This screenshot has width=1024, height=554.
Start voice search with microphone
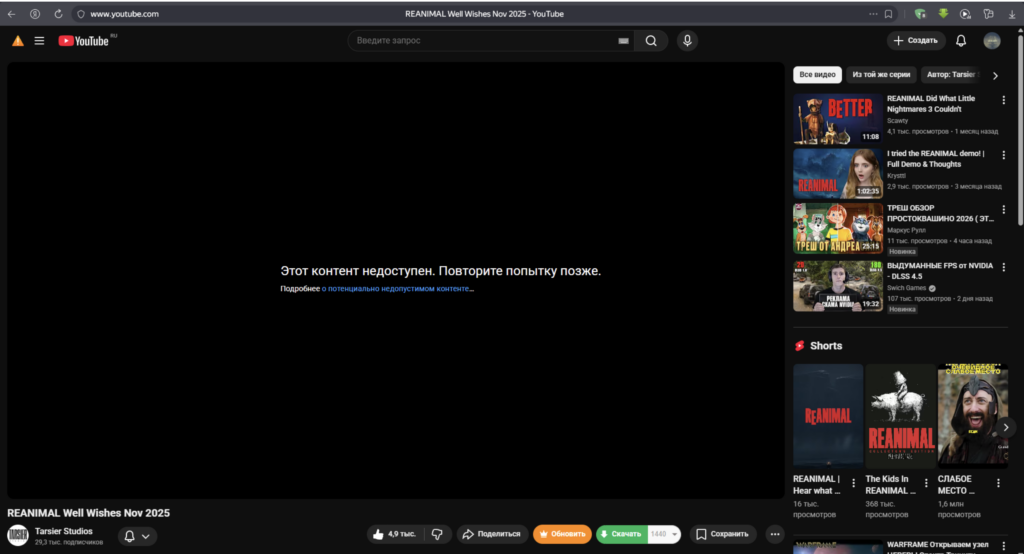point(687,41)
